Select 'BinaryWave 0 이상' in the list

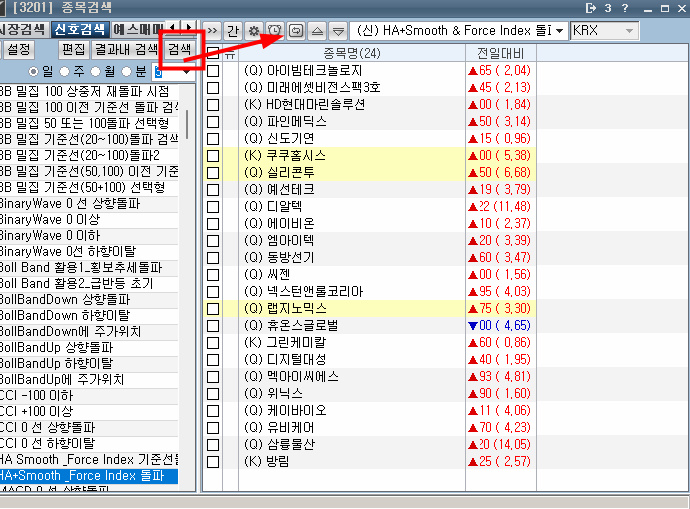click(89, 220)
